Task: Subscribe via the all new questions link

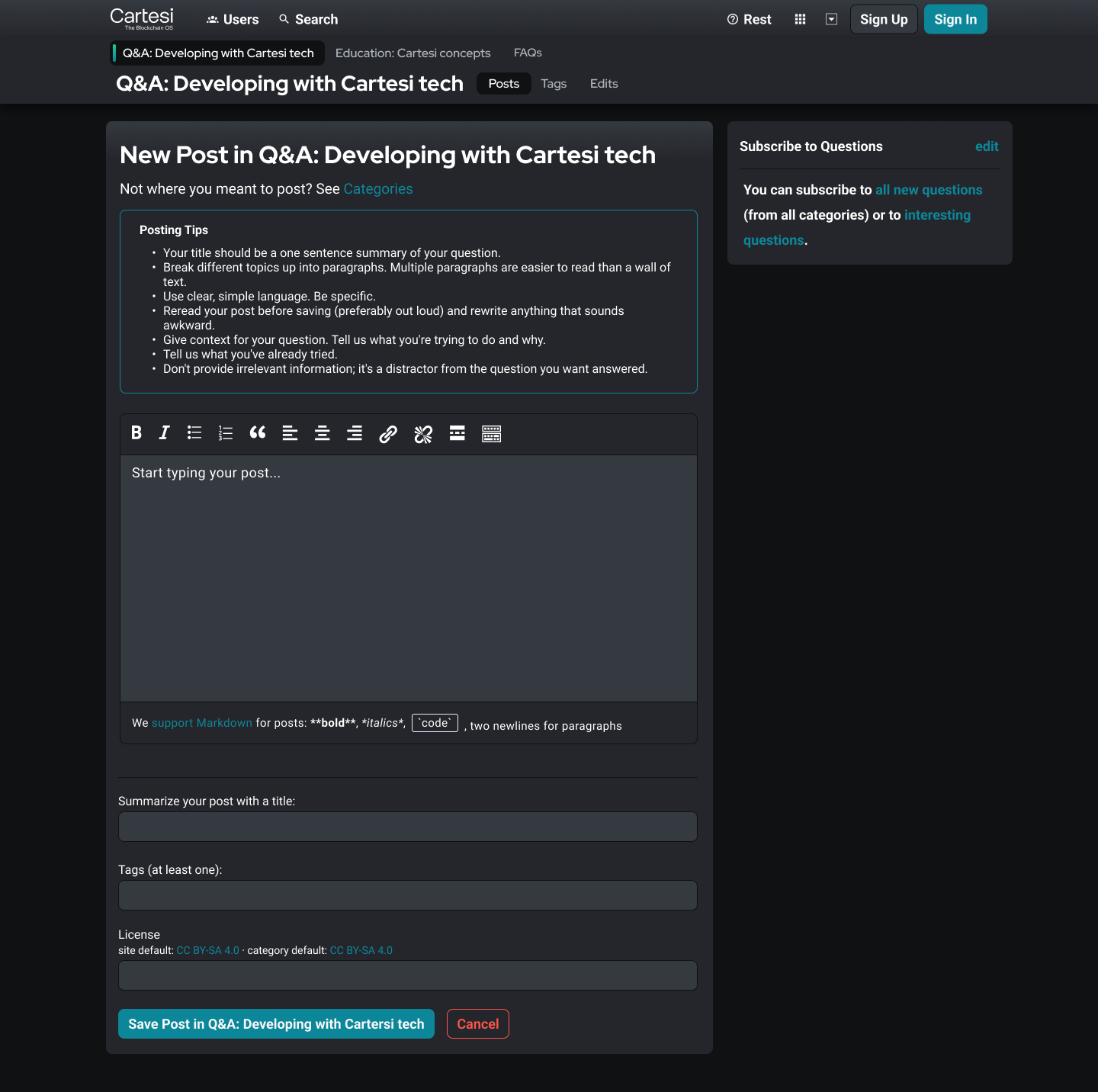Action: 929,190
